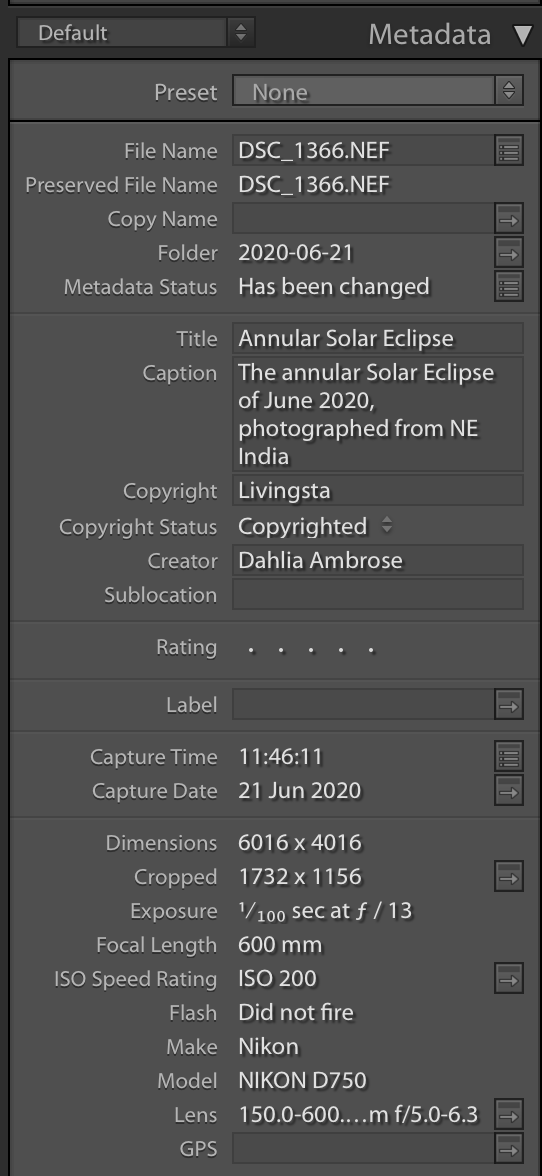Open the Preset None dropdown
Viewport: 542px width, 1176px height.
(378, 92)
